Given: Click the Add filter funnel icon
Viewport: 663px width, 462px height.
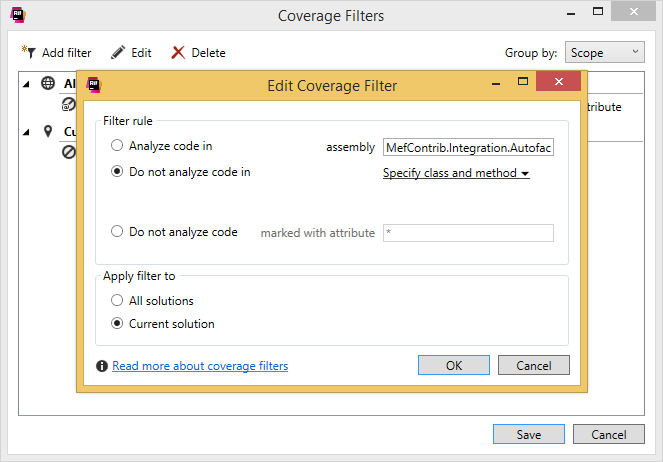Looking at the screenshot, I should (x=28, y=52).
